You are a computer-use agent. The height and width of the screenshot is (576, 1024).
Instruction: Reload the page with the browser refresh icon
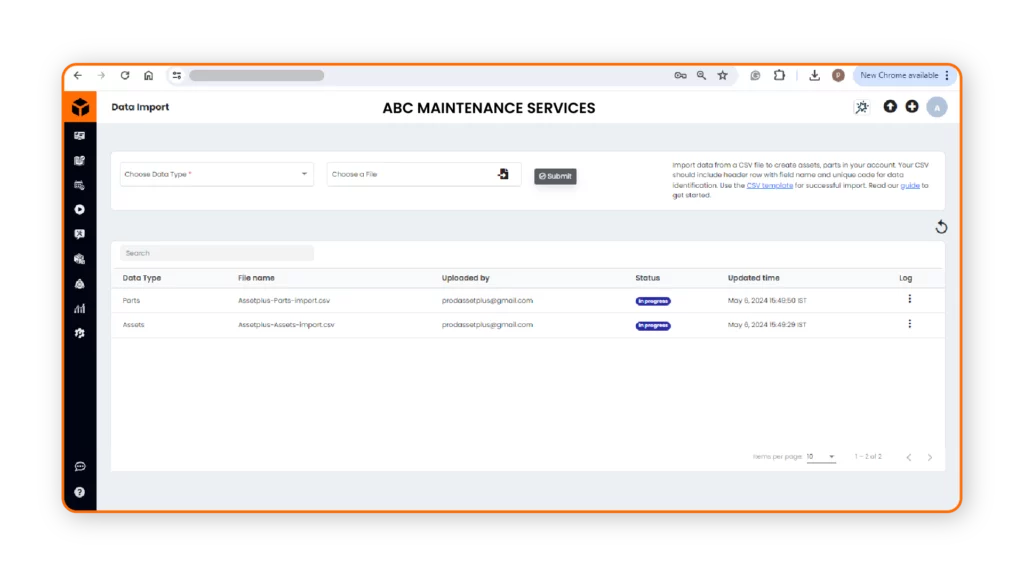125,75
